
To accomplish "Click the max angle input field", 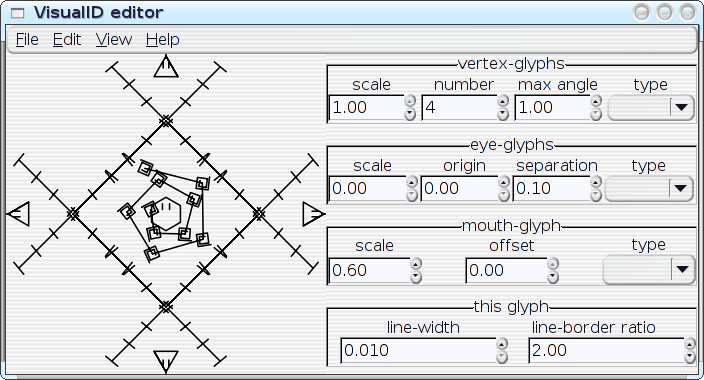I will coord(552,108).
